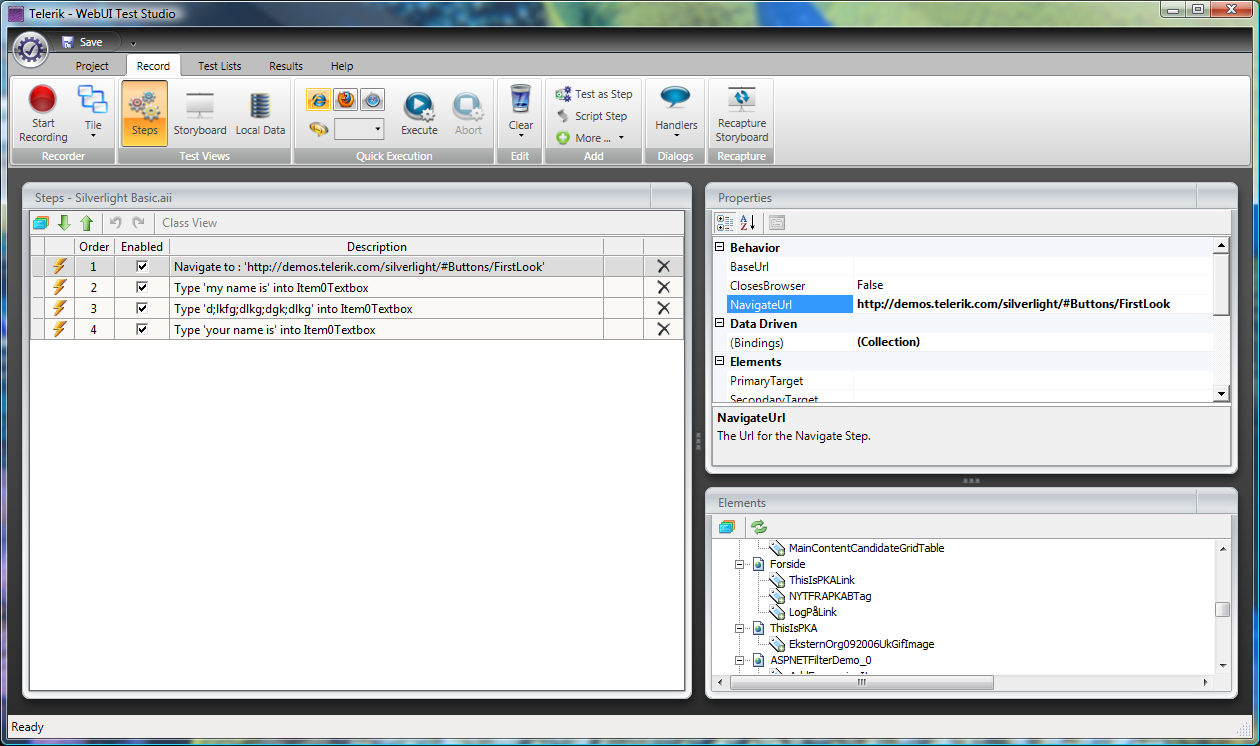
Task: Open quick access toolbar customize arrow
Action: coord(132,43)
